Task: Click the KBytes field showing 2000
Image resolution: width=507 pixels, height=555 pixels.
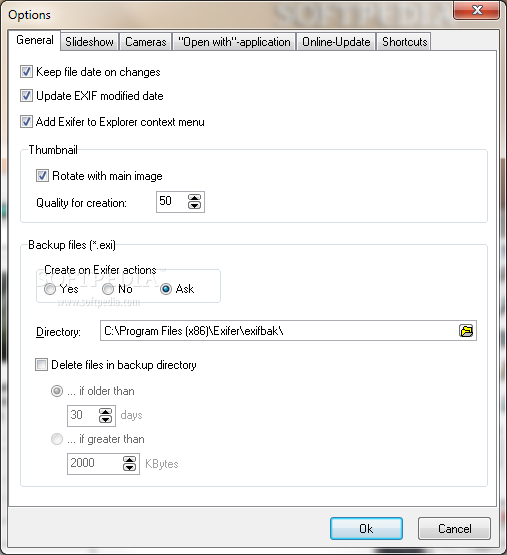Action: click(x=95, y=464)
